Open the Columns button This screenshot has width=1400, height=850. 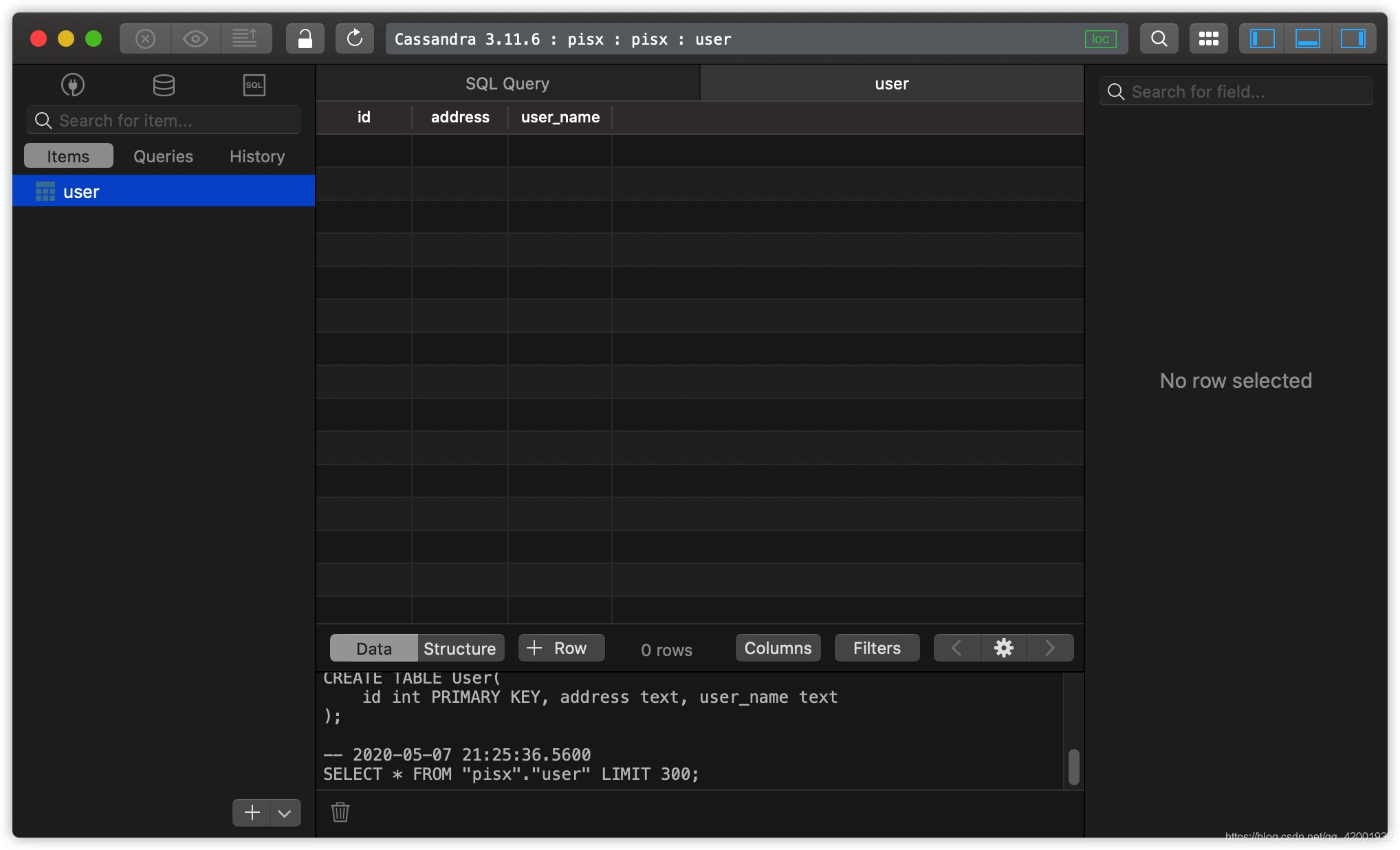pyautogui.click(x=778, y=649)
